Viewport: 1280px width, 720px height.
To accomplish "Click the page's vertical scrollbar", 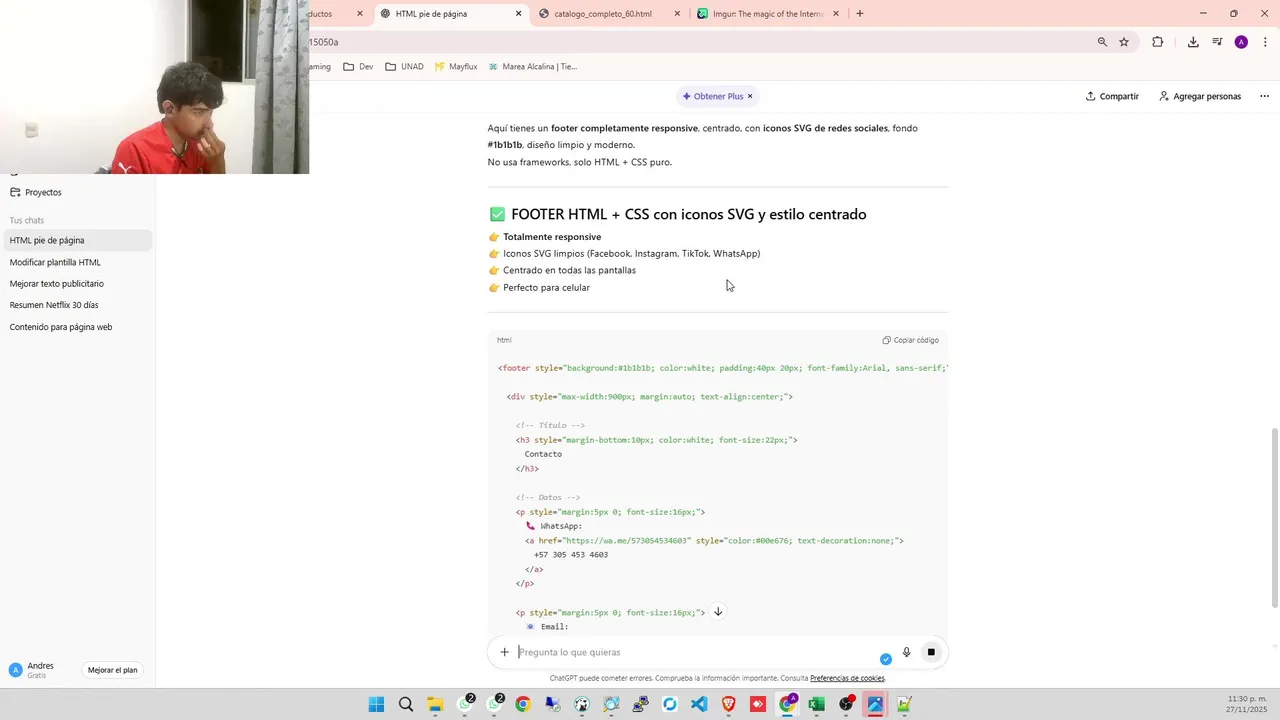I will [x=1274, y=517].
